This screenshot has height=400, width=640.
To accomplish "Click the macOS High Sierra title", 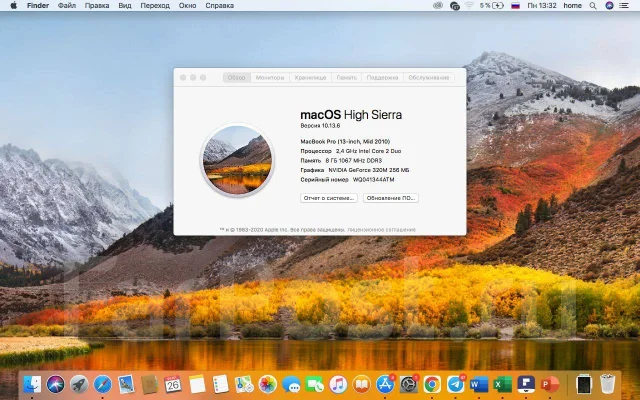I will [351, 115].
